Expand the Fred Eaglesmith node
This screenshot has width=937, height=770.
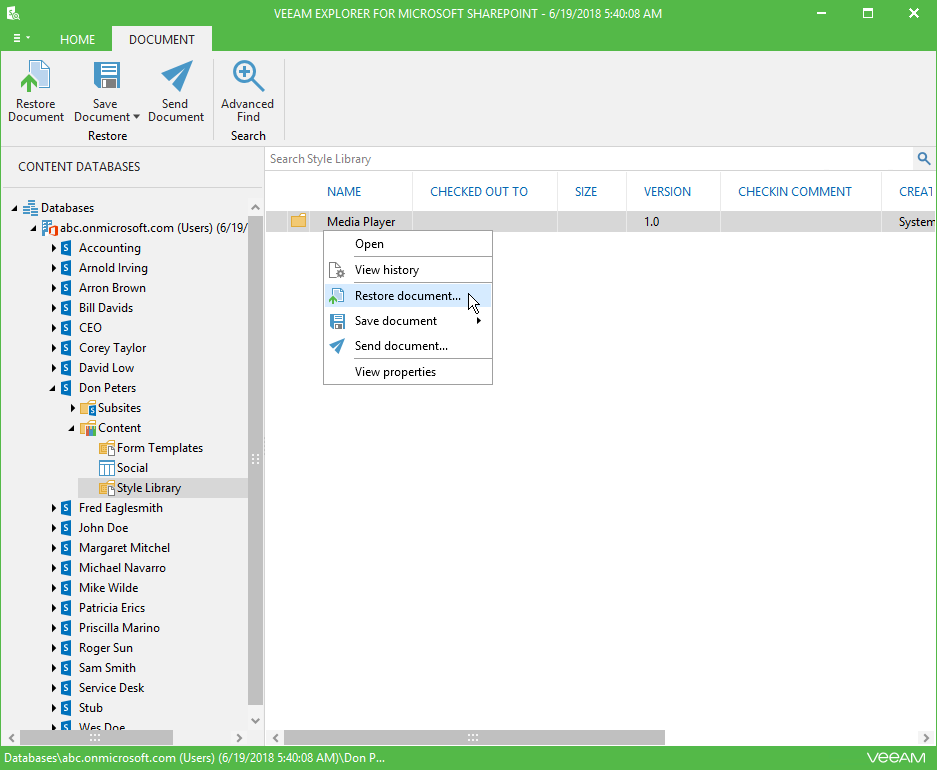pos(54,508)
